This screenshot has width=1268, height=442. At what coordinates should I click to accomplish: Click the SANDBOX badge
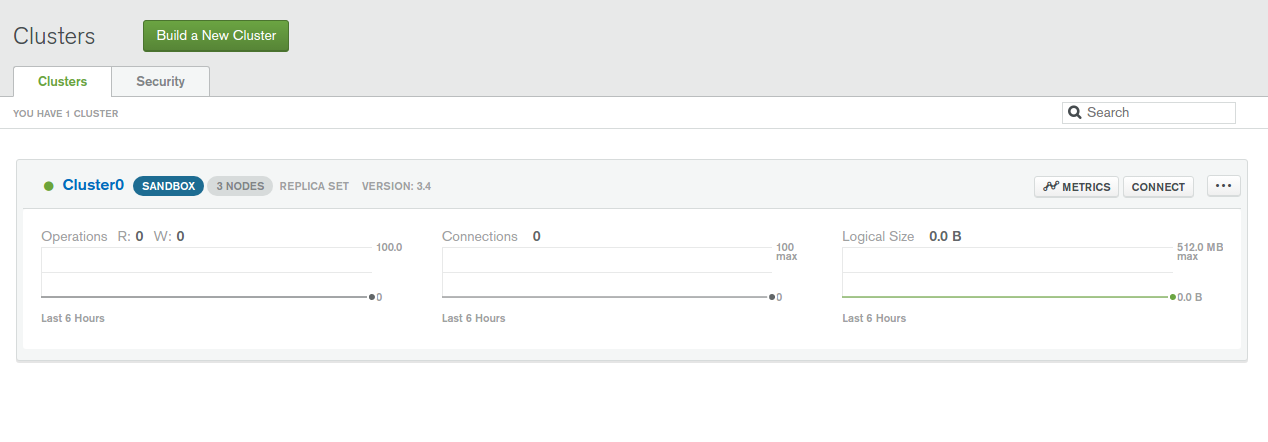click(x=168, y=186)
